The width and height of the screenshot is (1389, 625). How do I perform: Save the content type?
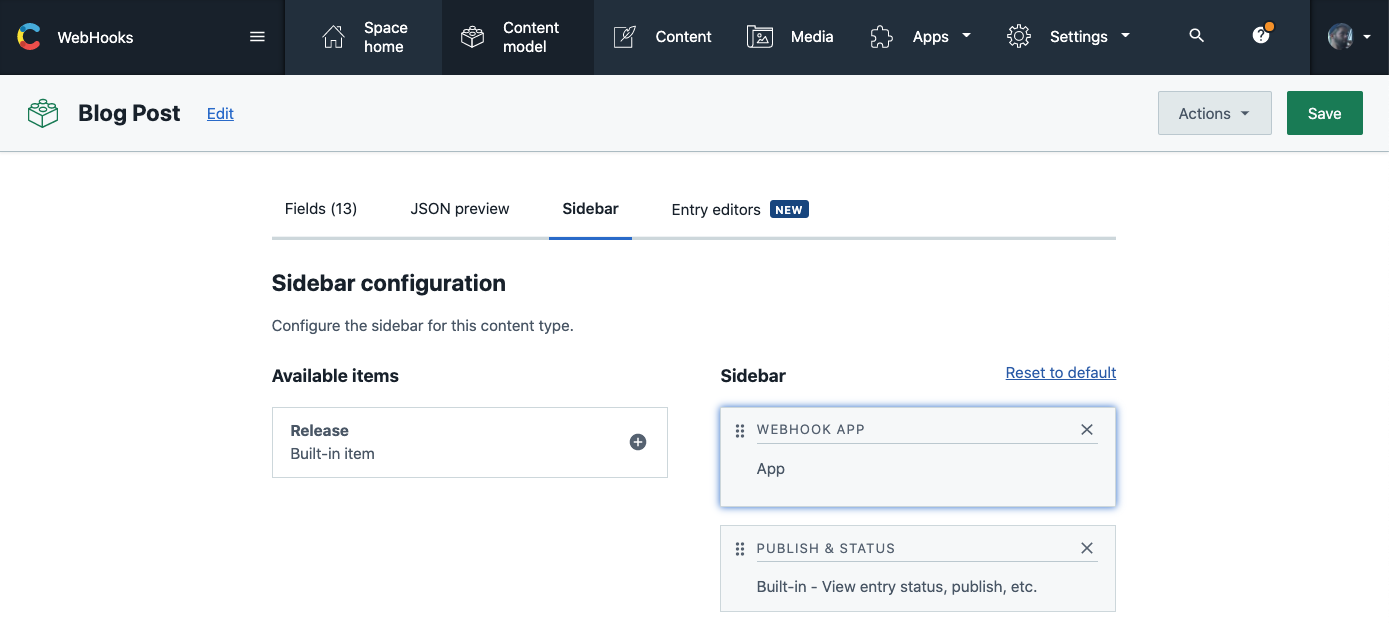[x=1325, y=113]
